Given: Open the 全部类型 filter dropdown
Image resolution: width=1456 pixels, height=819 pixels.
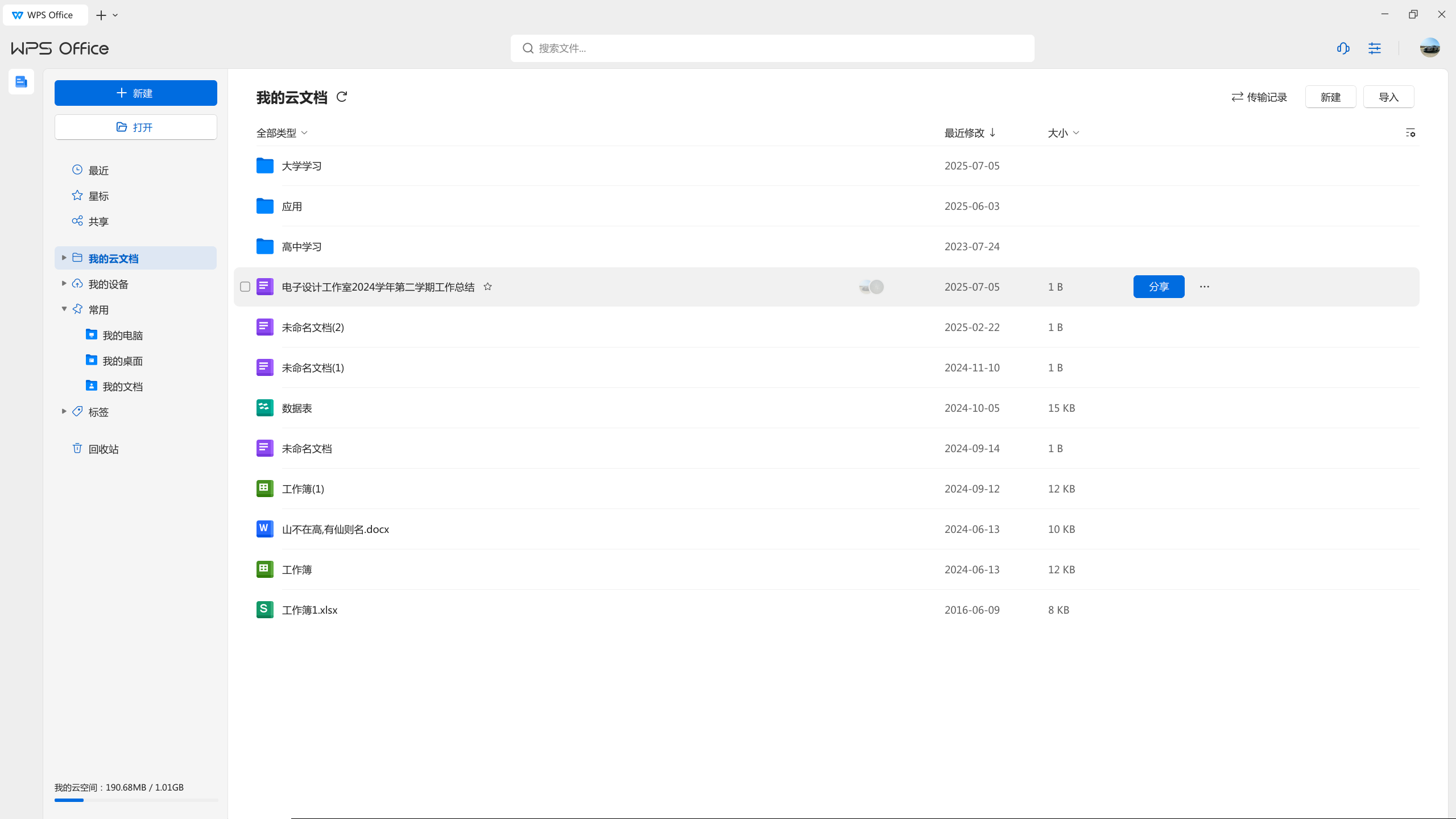Looking at the screenshot, I should point(282,133).
